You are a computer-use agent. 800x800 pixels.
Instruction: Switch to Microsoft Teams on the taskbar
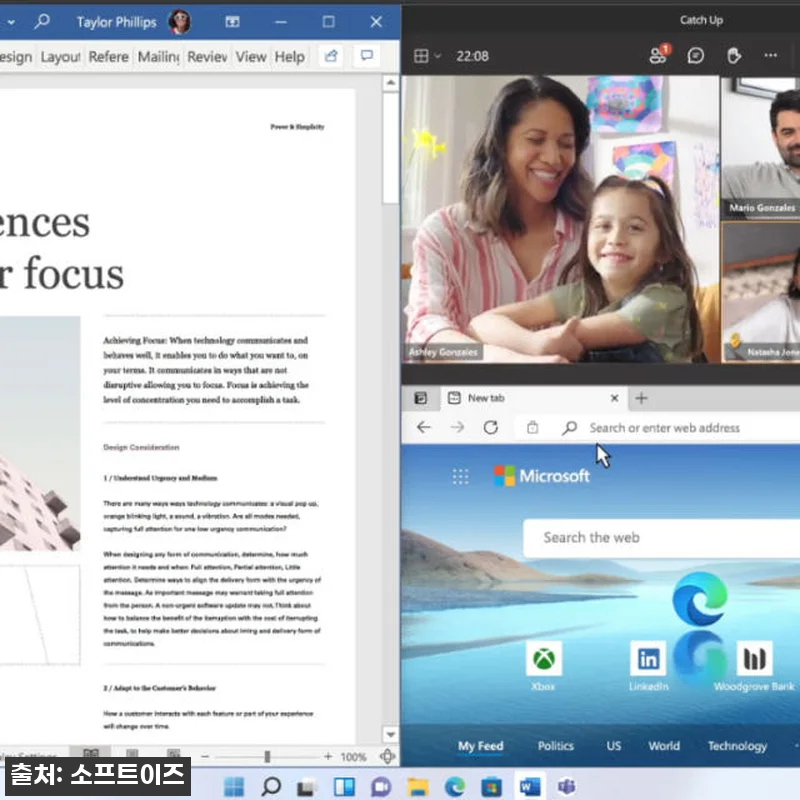coord(566,786)
